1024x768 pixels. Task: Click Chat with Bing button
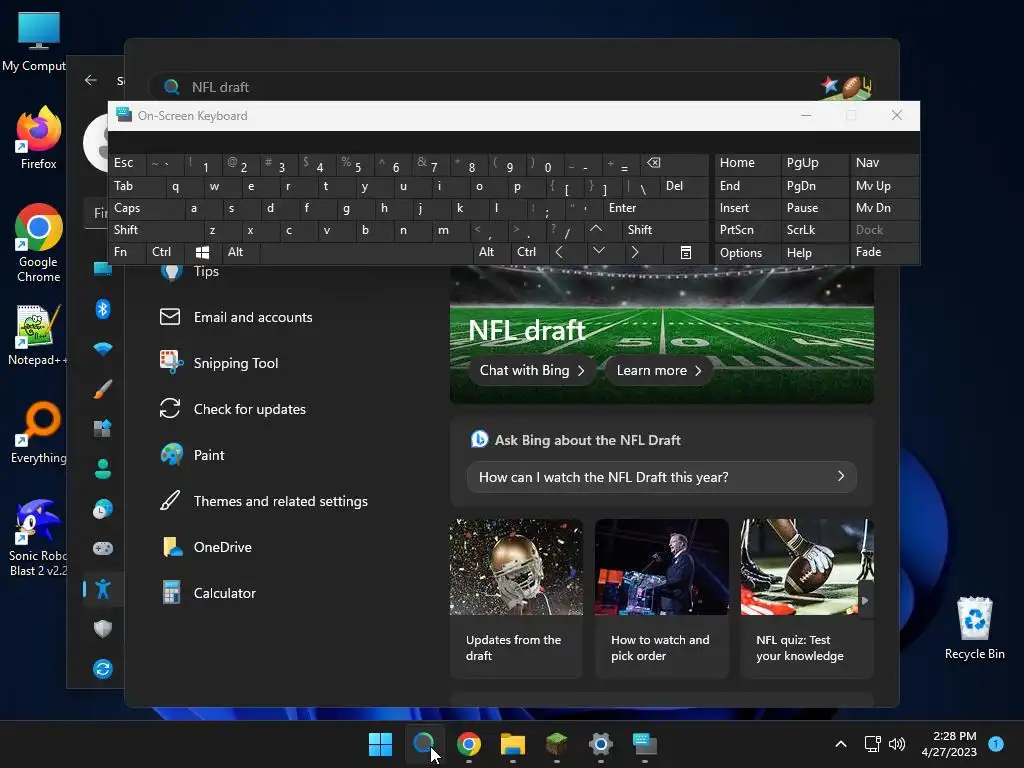point(532,370)
